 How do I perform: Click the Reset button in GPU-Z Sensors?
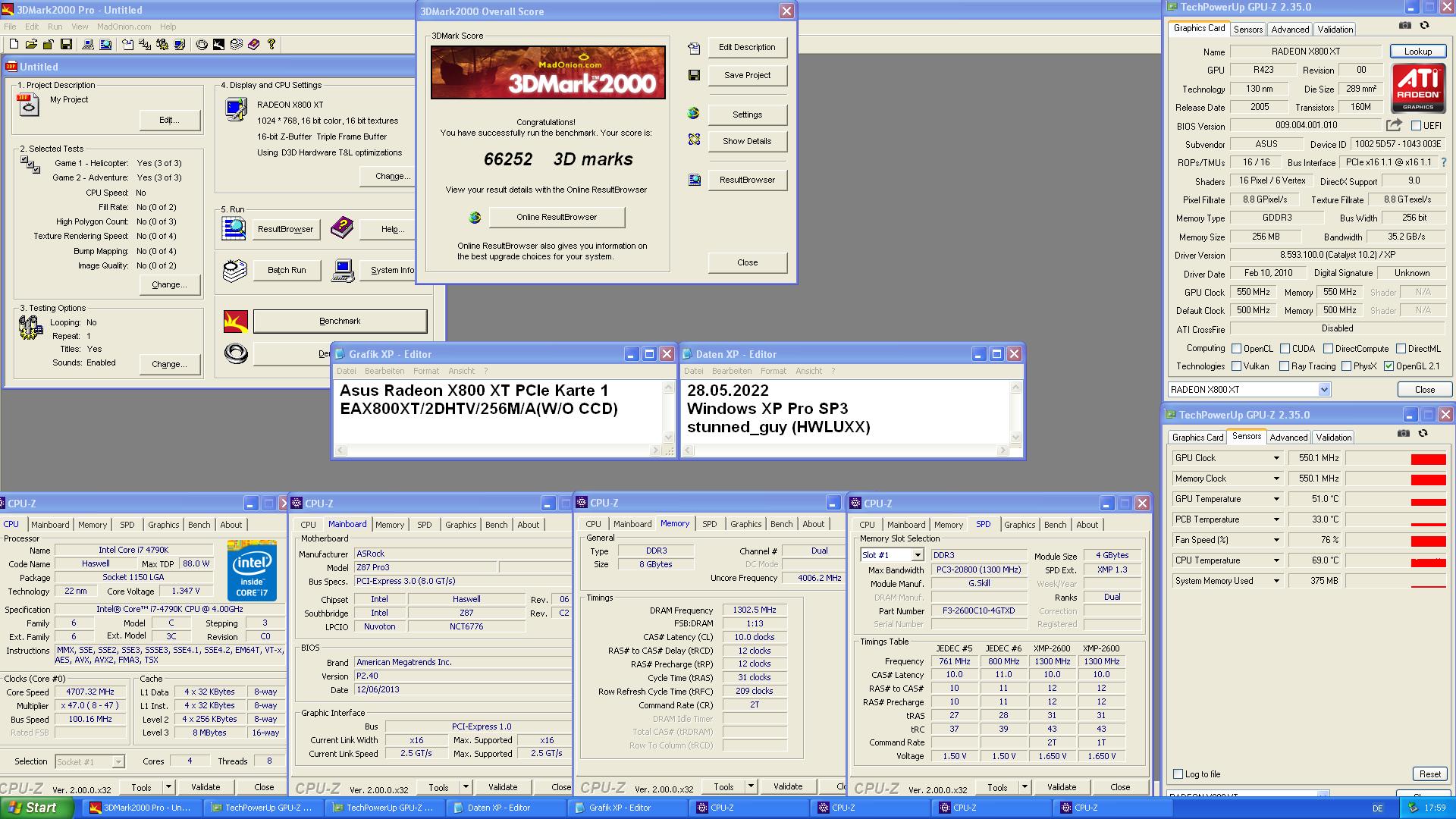pos(1429,774)
